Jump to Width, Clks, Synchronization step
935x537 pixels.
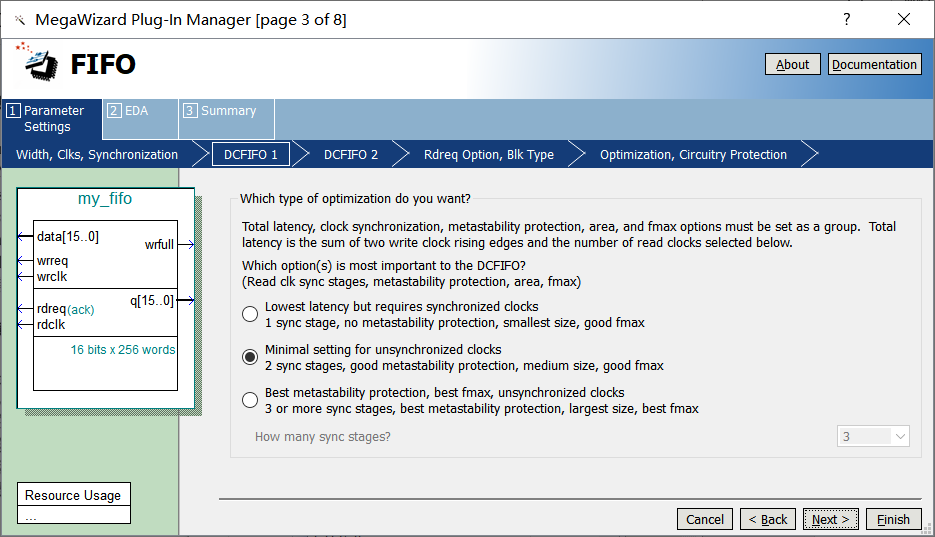pos(97,155)
